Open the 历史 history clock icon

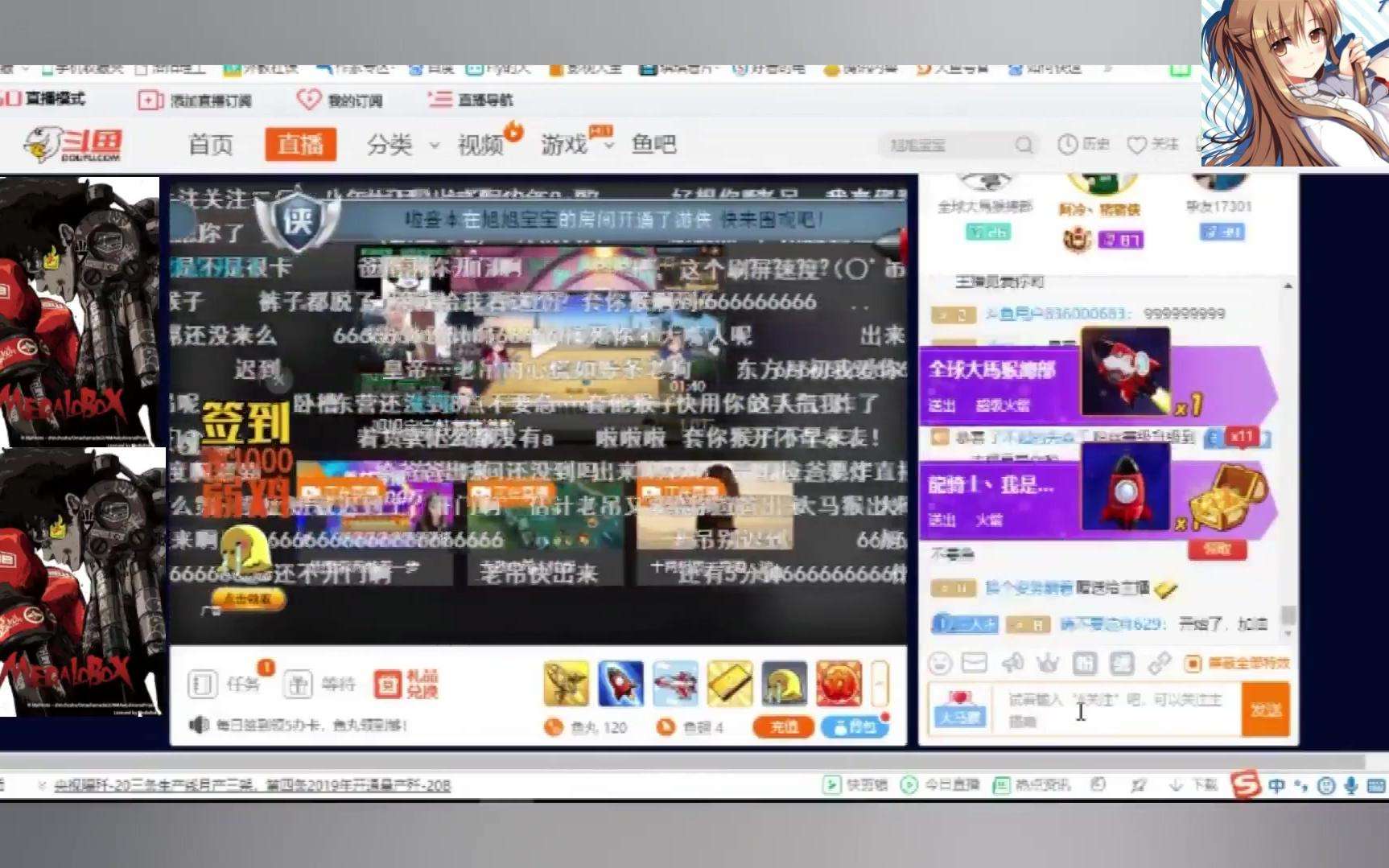click(x=1066, y=144)
